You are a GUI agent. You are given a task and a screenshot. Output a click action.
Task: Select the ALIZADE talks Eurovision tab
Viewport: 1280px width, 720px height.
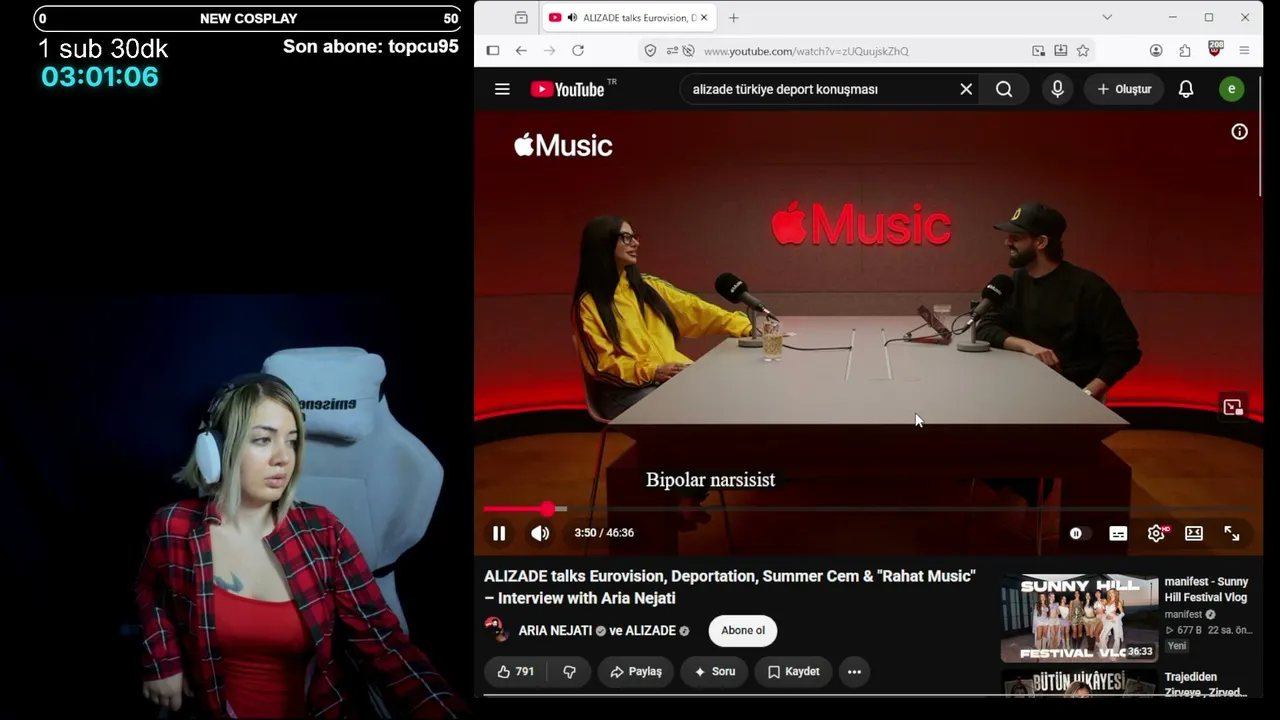[x=628, y=18]
